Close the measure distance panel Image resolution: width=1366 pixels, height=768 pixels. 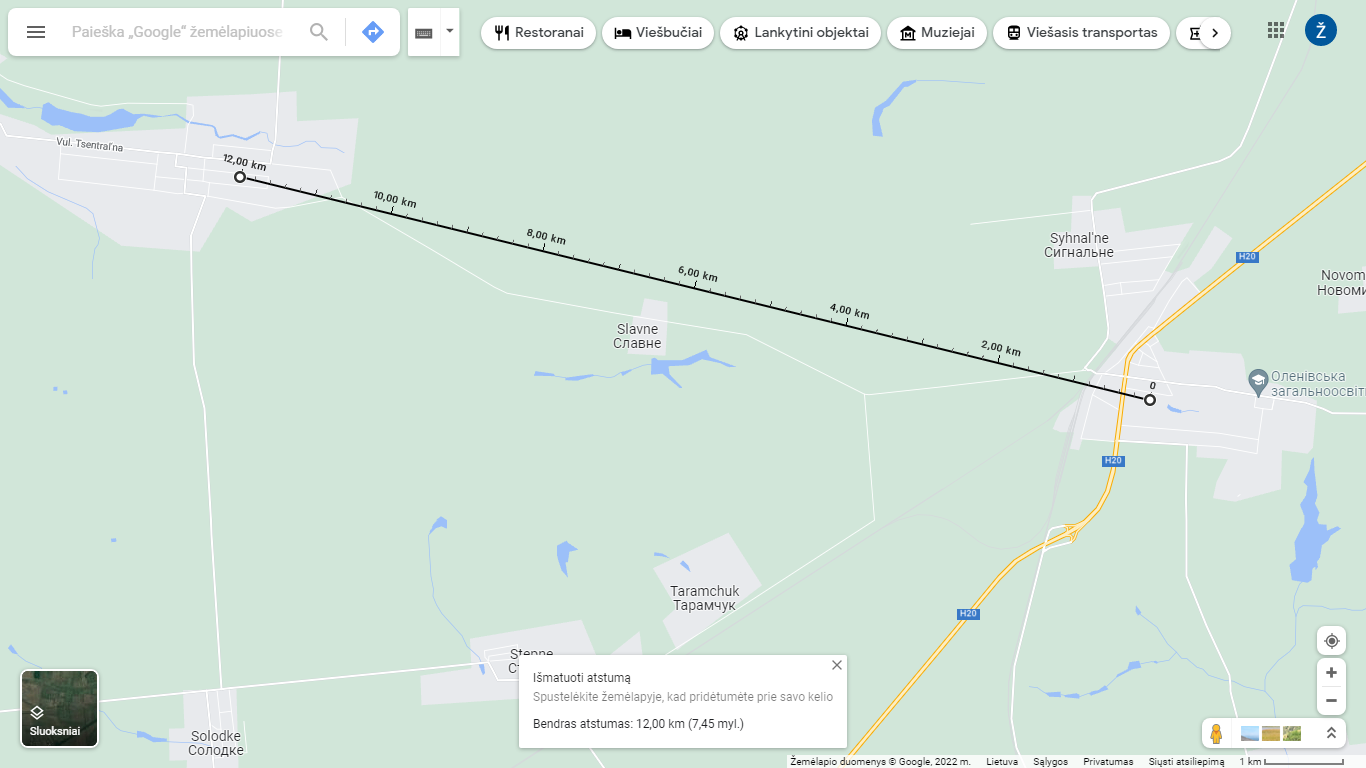pyautogui.click(x=837, y=665)
